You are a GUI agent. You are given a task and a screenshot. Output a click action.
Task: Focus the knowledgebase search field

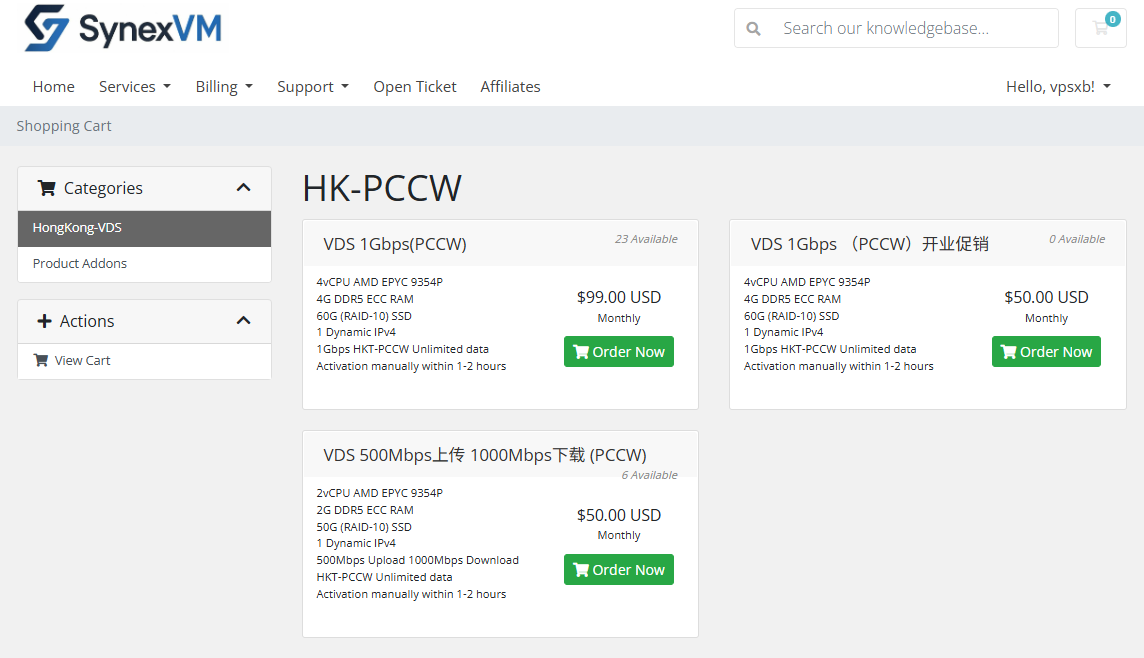point(896,28)
